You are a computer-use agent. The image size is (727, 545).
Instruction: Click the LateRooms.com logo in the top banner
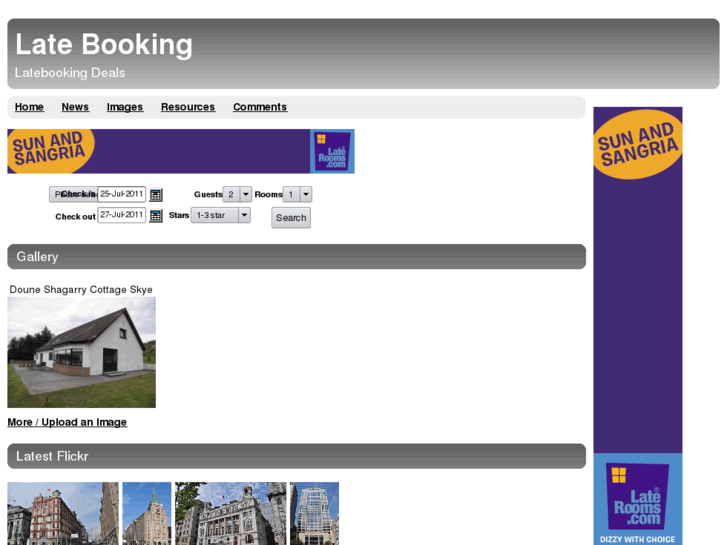pos(332,152)
